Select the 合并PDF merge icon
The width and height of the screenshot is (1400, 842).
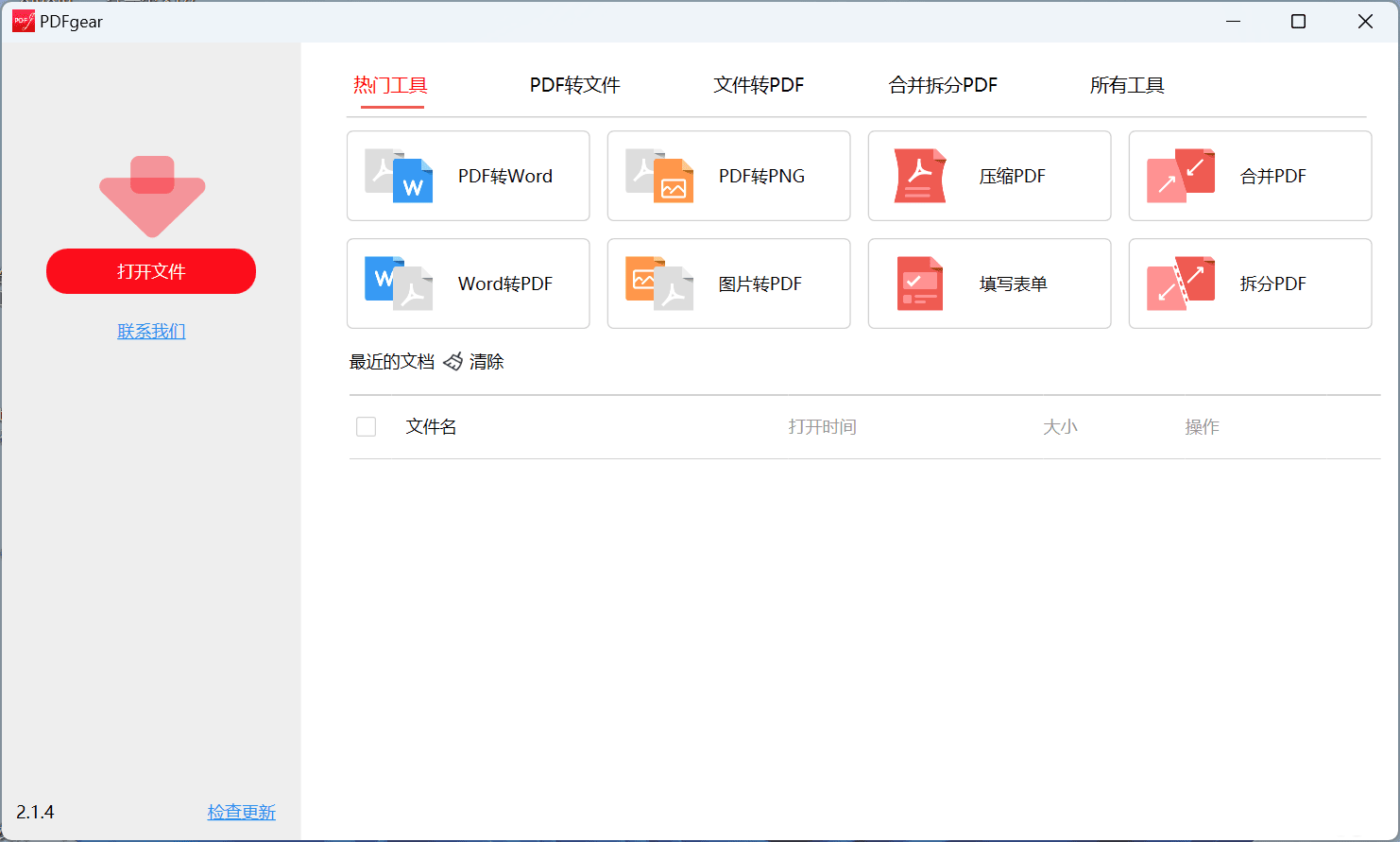click(x=1180, y=176)
